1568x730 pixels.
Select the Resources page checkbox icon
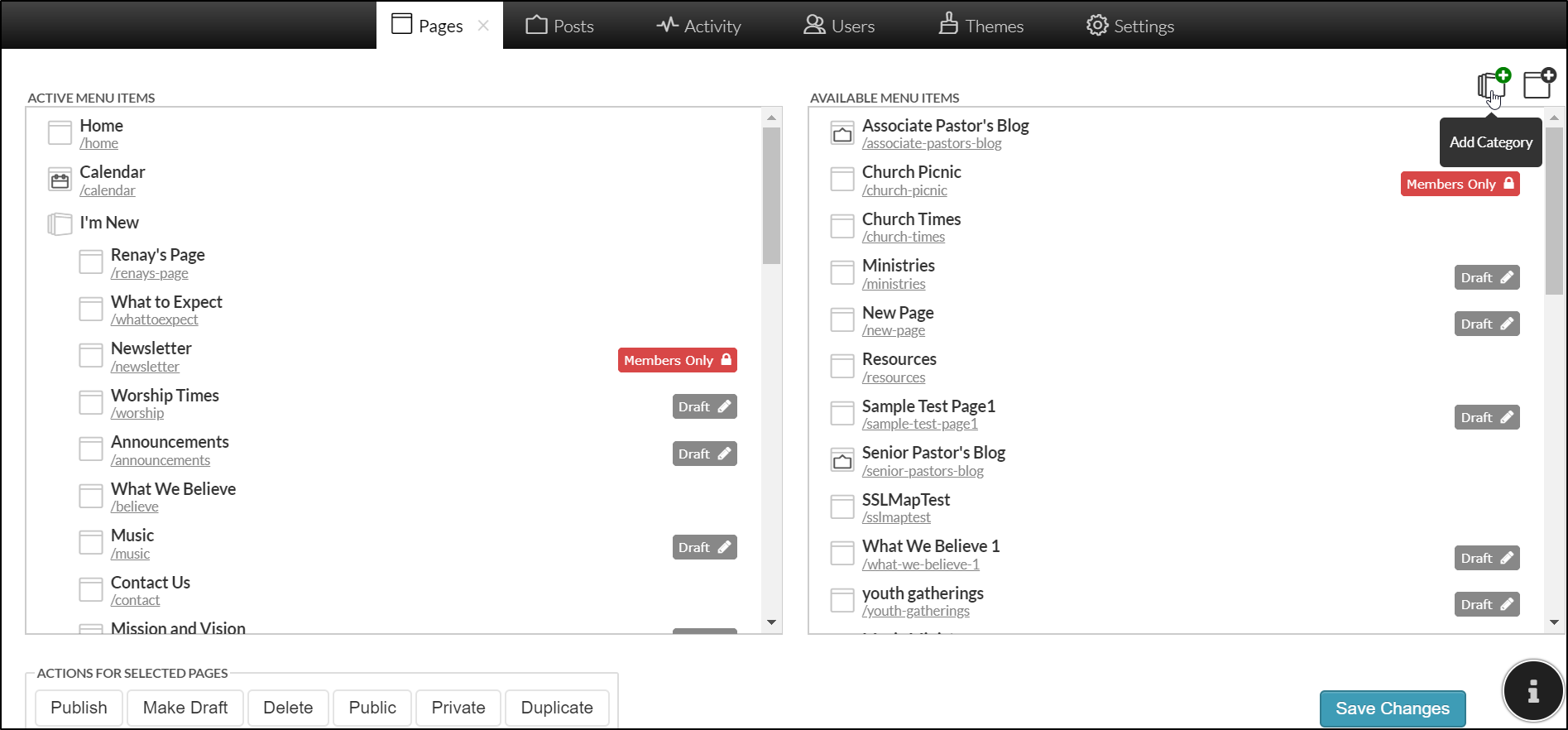(842, 367)
